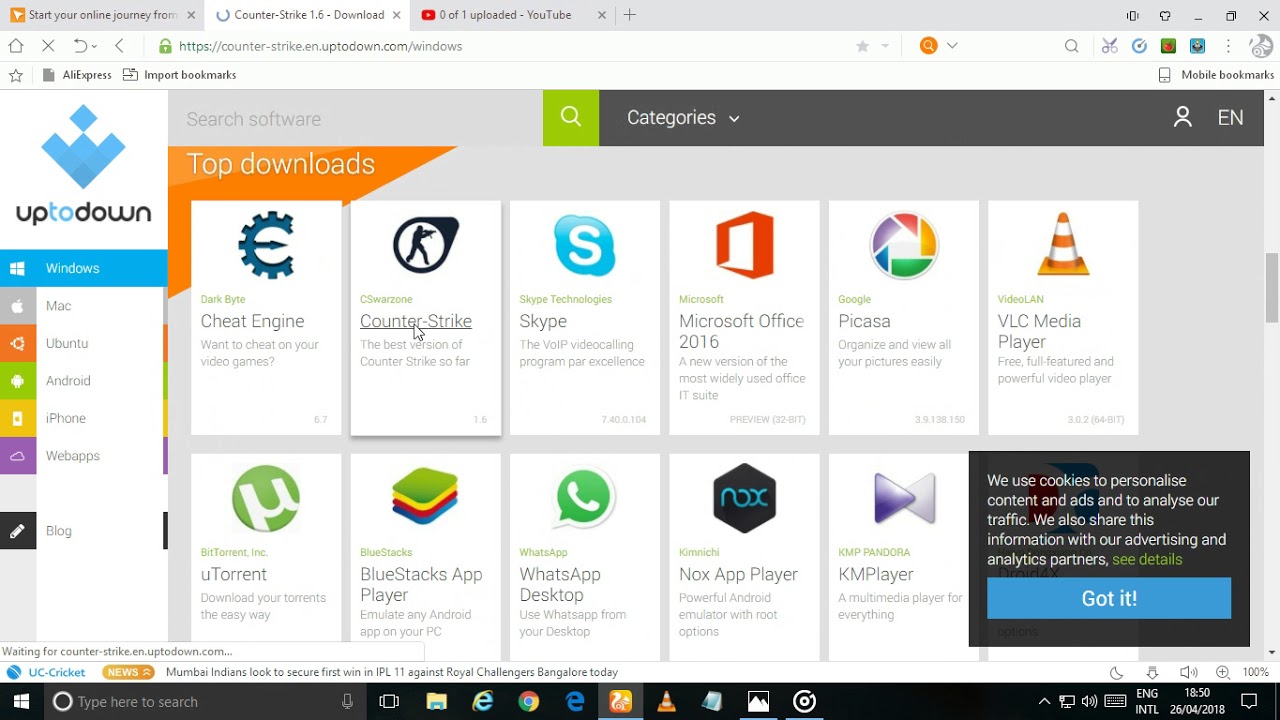This screenshot has width=1280, height=720.
Task: Open Windows action center notifications
Action: [1249, 702]
